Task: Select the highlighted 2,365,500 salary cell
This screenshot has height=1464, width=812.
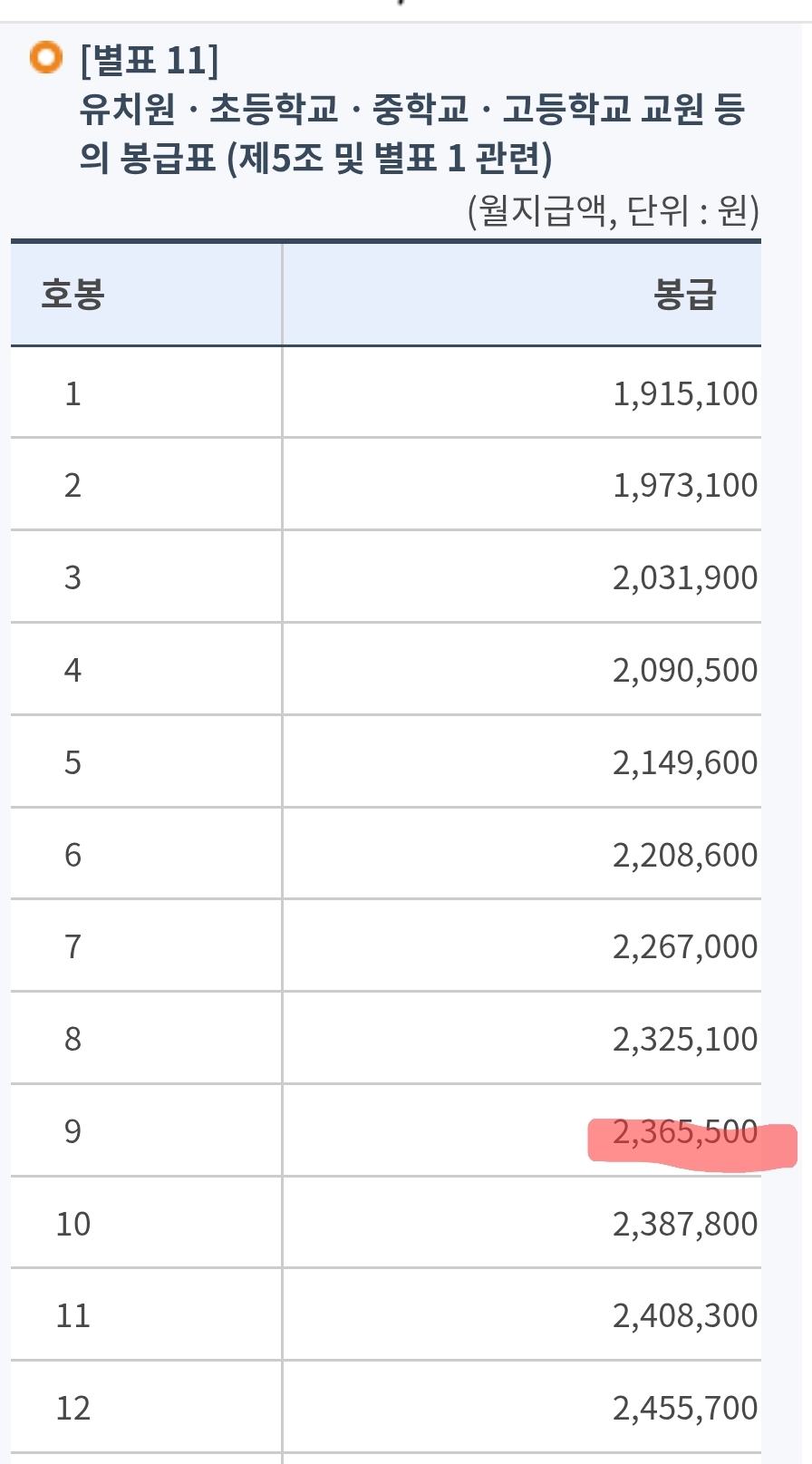Action: [x=685, y=1132]
